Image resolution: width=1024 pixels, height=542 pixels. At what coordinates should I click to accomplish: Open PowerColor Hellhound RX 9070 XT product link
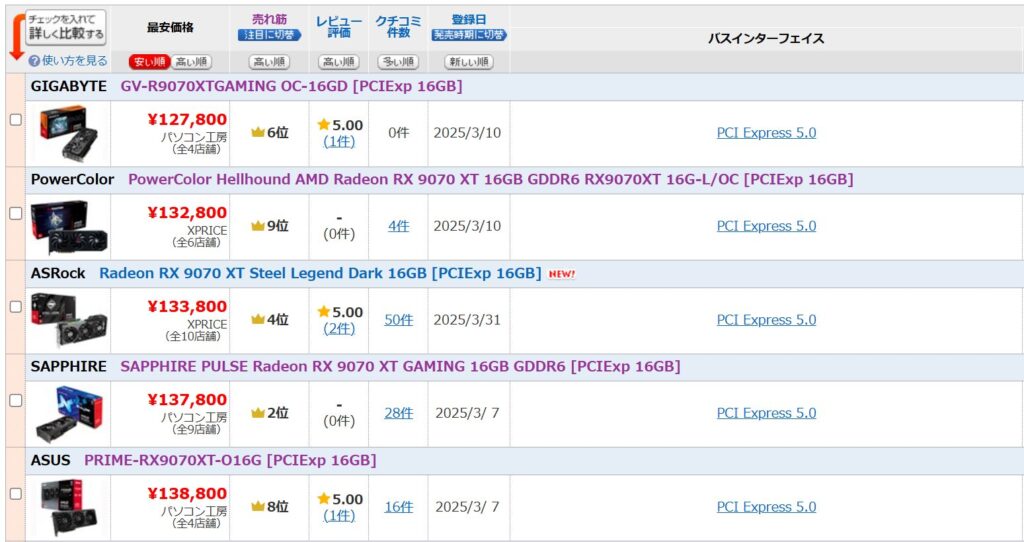pos(490,180)
